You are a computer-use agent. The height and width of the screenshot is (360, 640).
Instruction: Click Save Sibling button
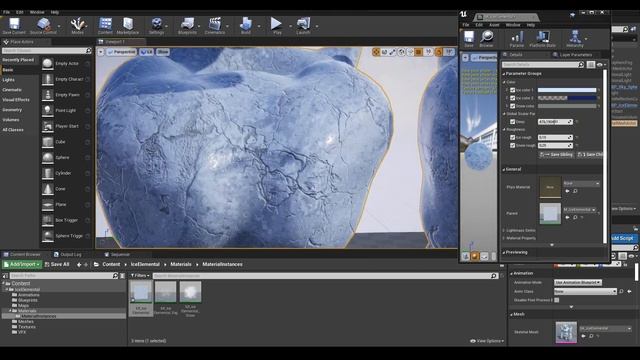(557, 155)
